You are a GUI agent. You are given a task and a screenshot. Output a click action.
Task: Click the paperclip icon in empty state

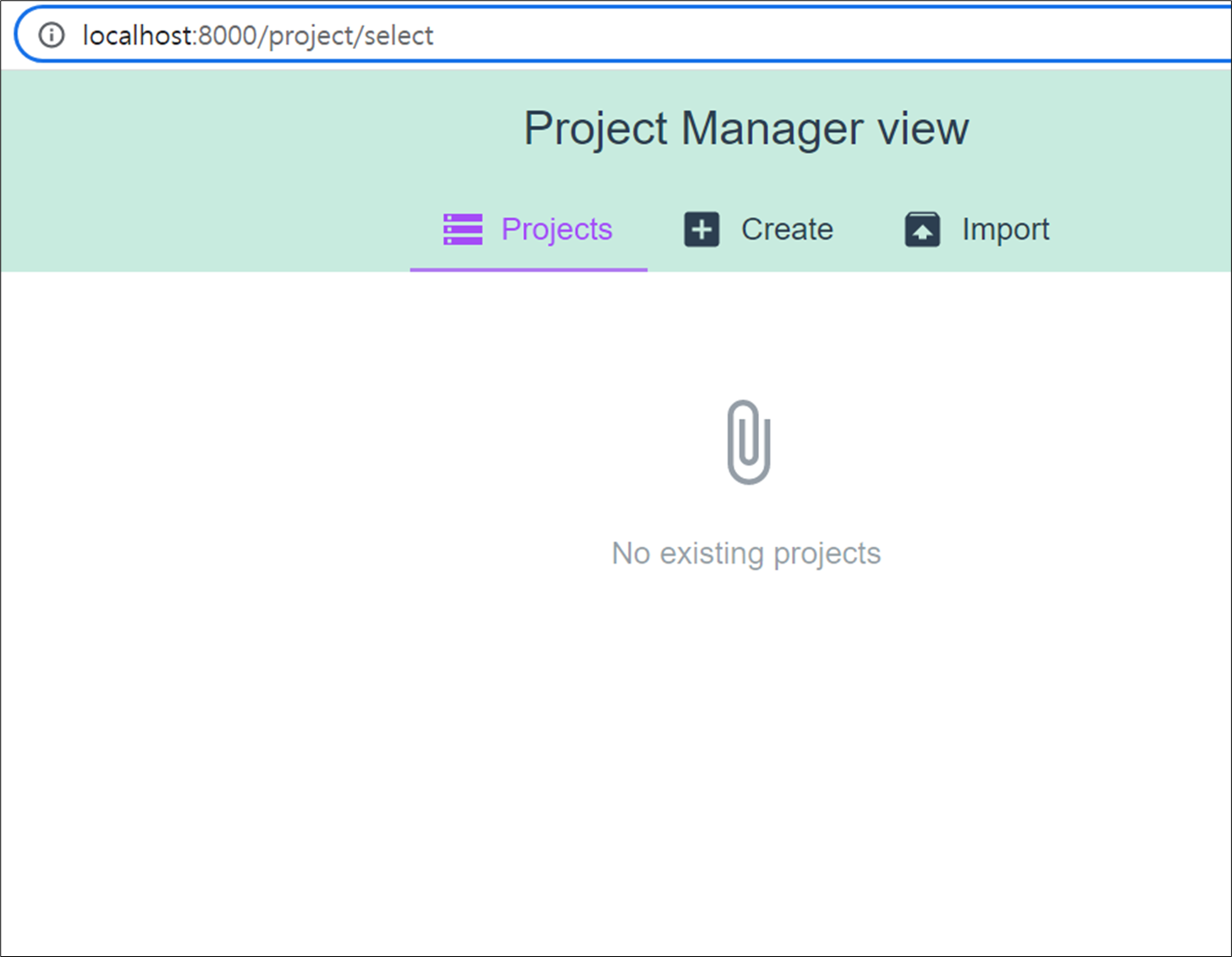coord(749,442)
